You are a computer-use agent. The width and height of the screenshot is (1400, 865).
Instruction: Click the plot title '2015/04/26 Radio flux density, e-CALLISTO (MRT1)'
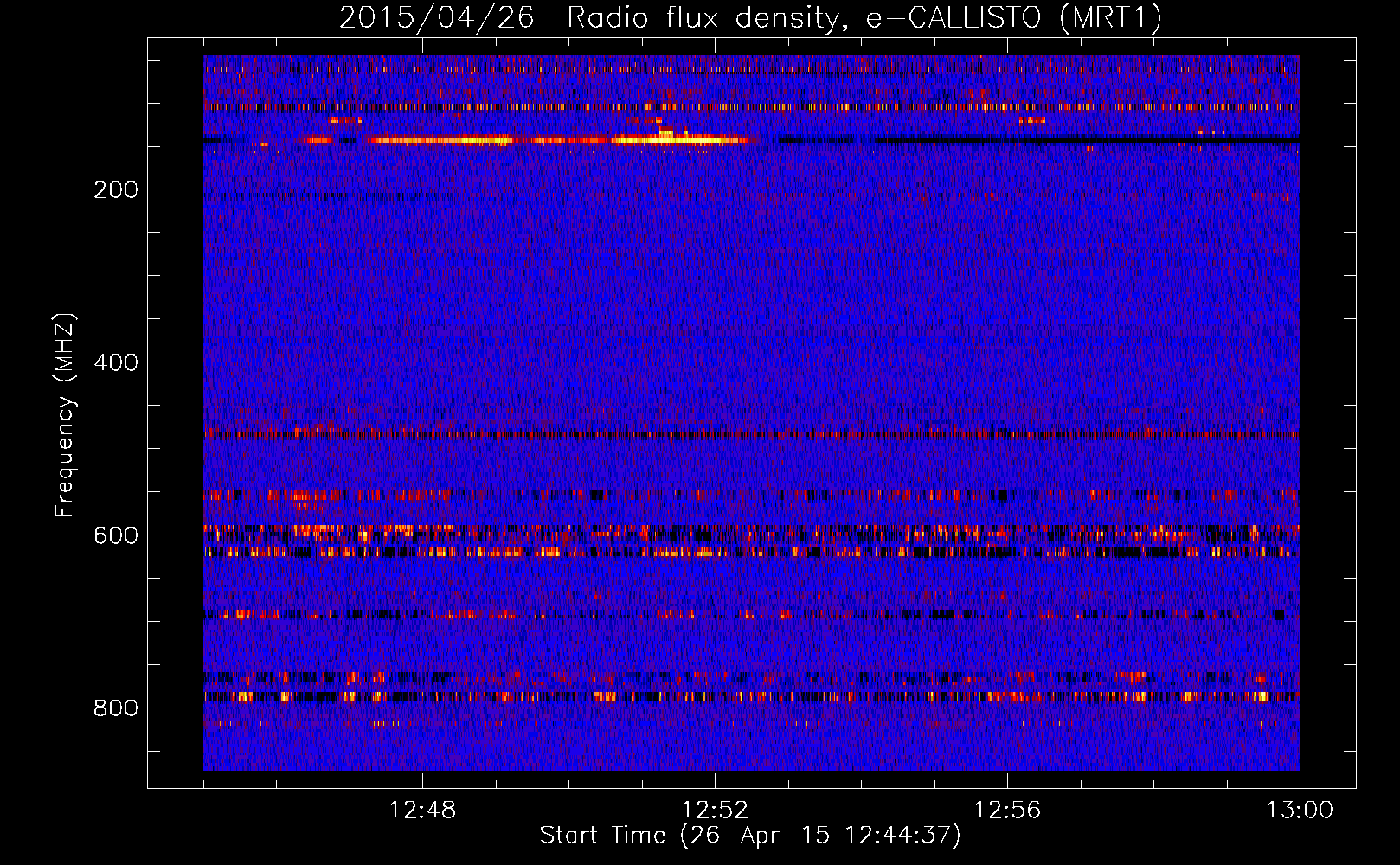click(750, 17)
